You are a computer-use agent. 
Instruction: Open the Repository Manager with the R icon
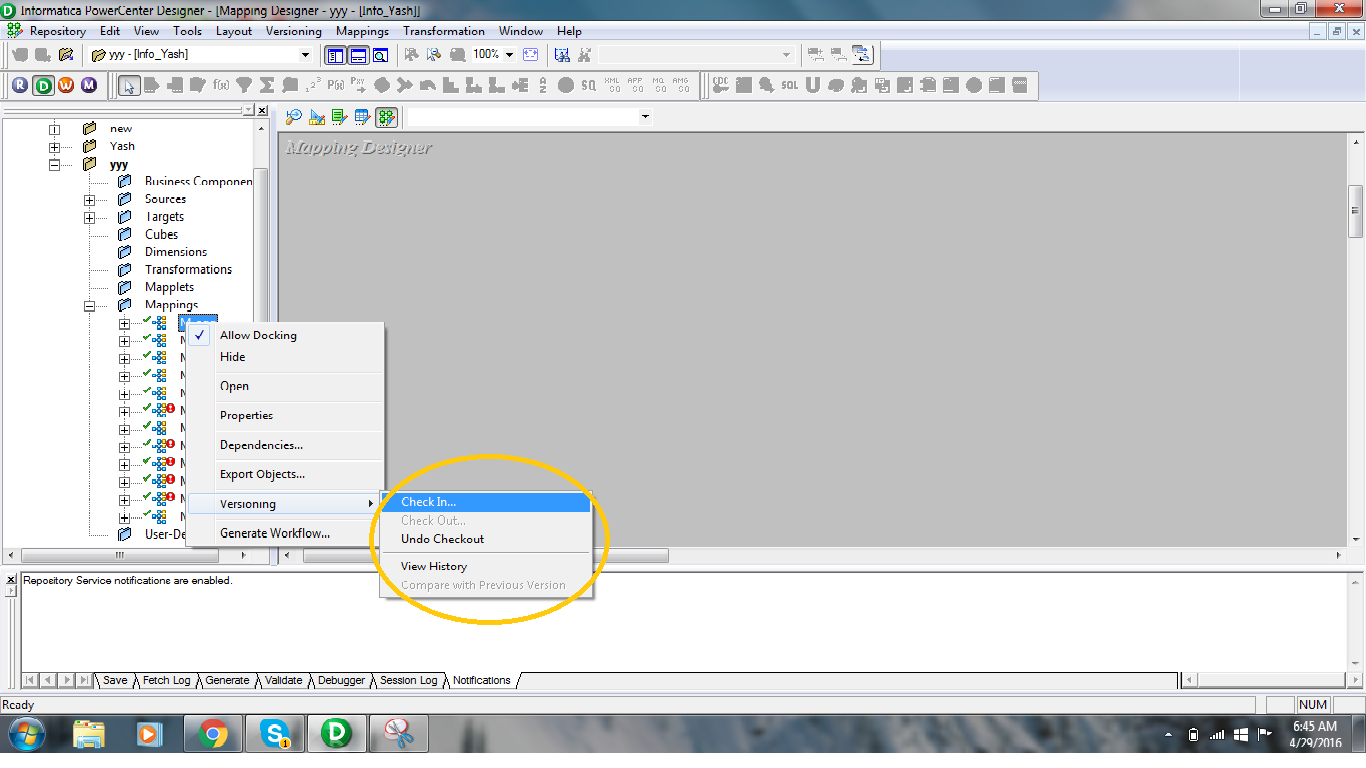pyautogui.click(x=19, y=85)
